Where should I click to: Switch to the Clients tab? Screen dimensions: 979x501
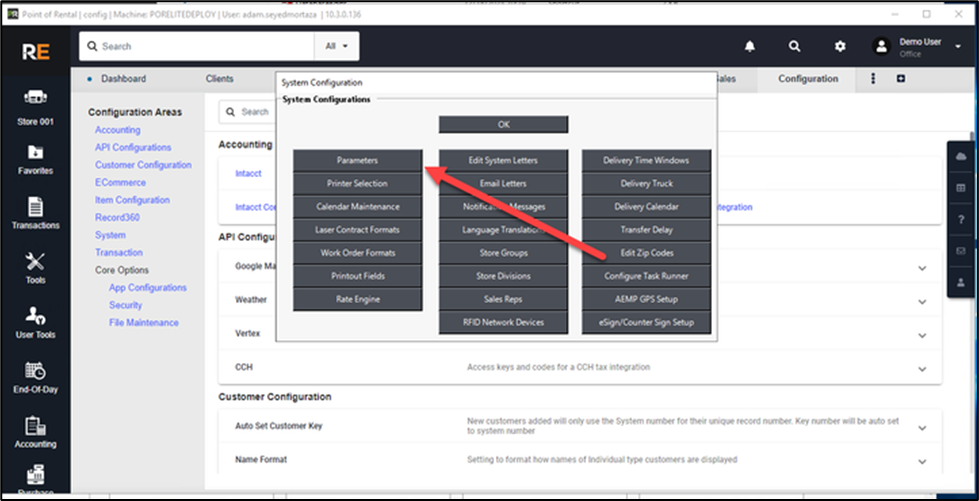coord(219,79)
